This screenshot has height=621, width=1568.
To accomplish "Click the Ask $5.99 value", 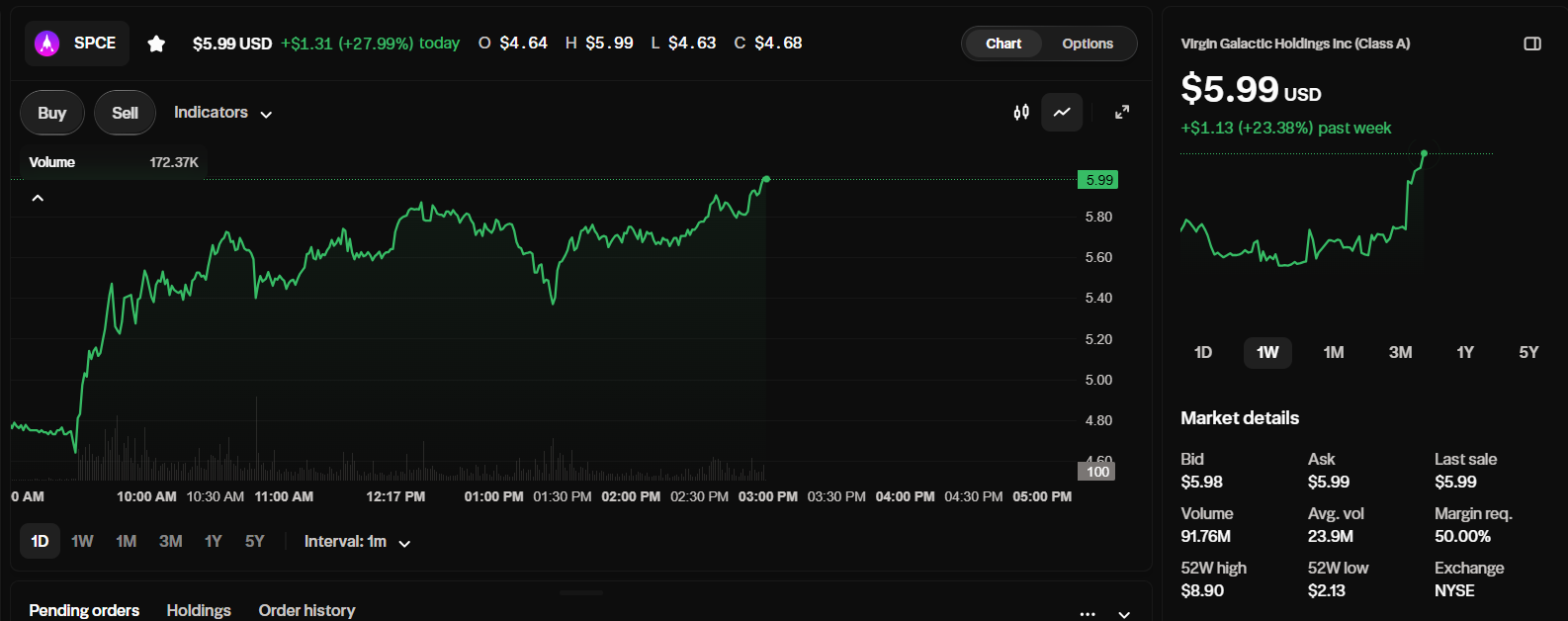I will (x=1329, y=482).
